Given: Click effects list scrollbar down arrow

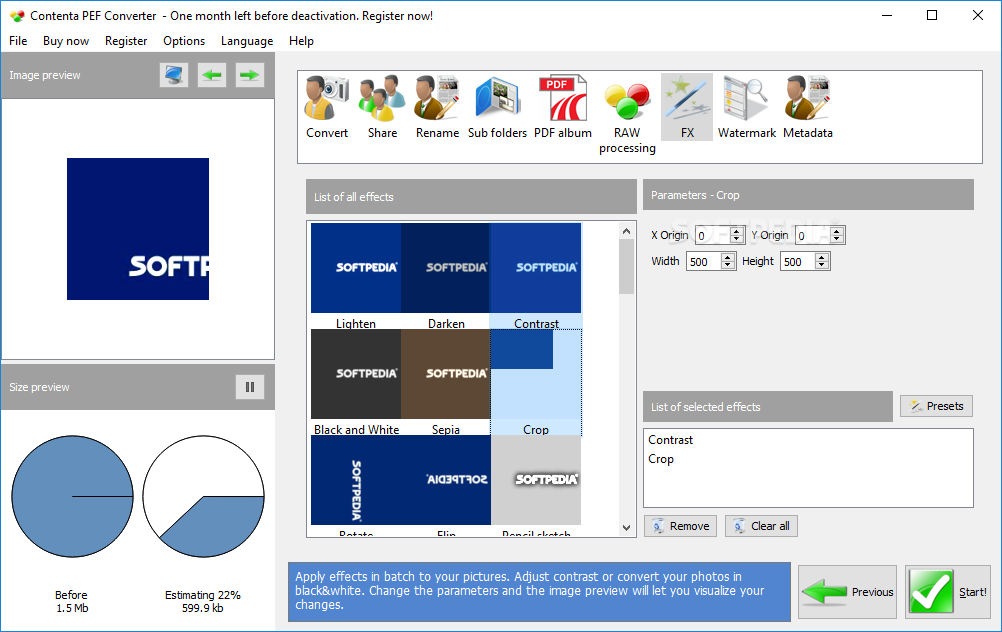Looking at the screenshot, I should point(626,528).
